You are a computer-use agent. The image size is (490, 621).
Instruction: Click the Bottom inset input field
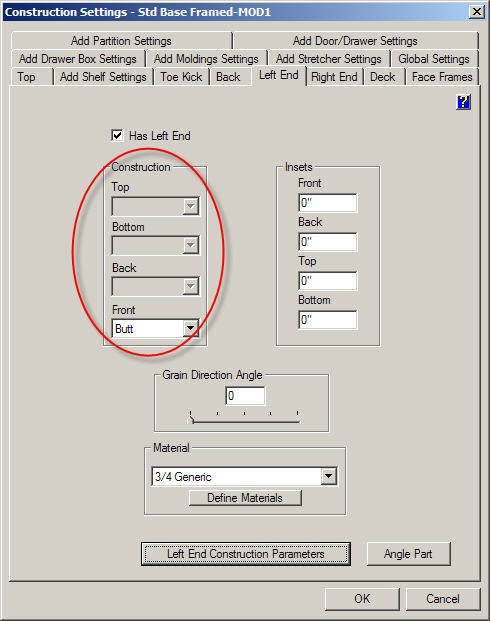(328, 320)
